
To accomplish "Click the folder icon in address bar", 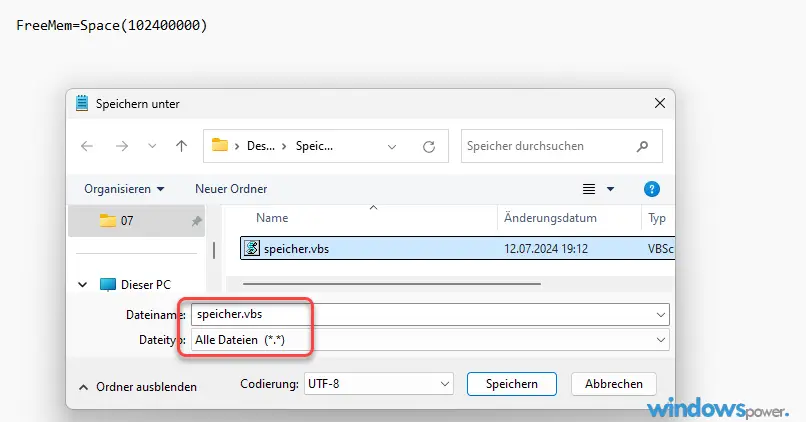I will point(219,145).
